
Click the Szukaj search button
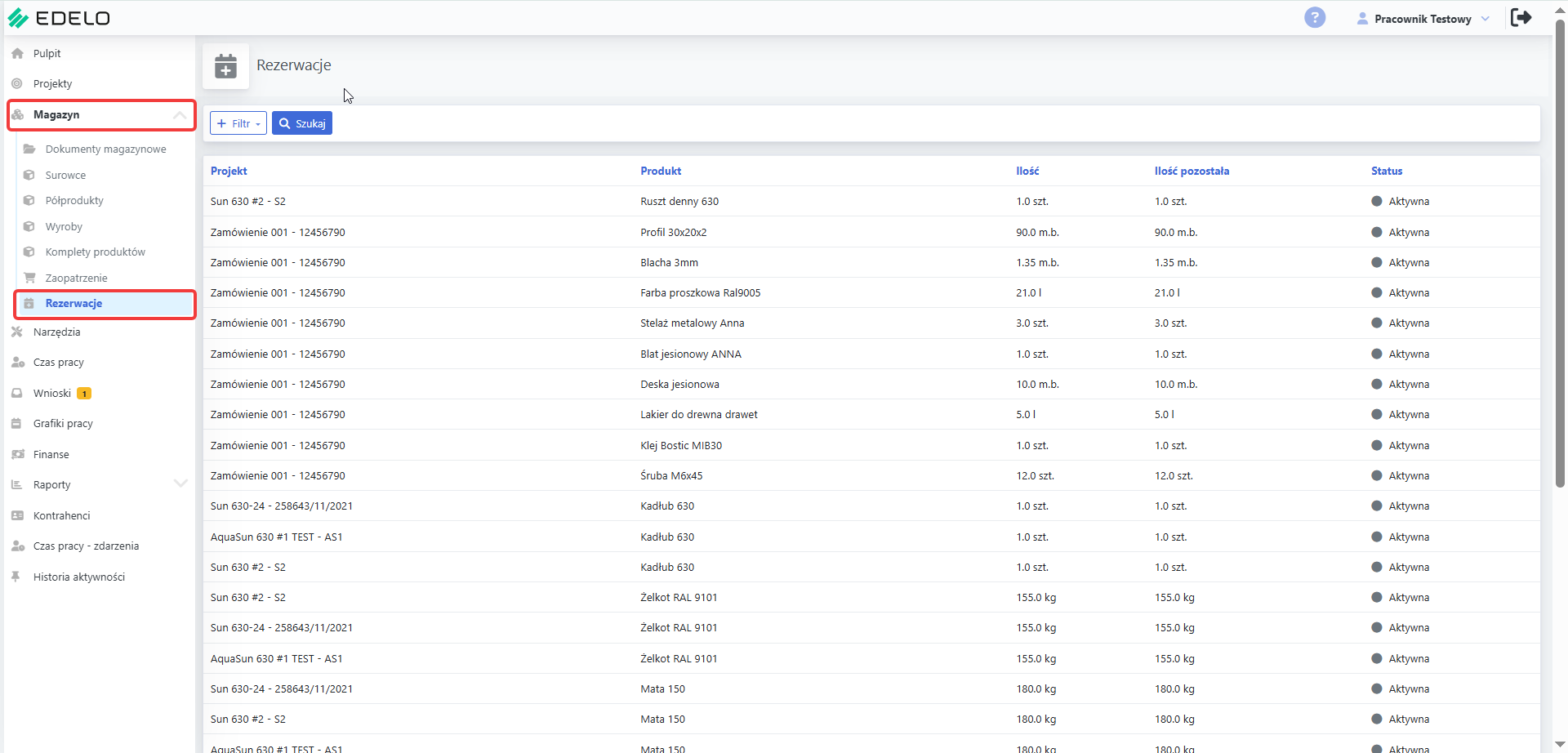pos(302,123)
